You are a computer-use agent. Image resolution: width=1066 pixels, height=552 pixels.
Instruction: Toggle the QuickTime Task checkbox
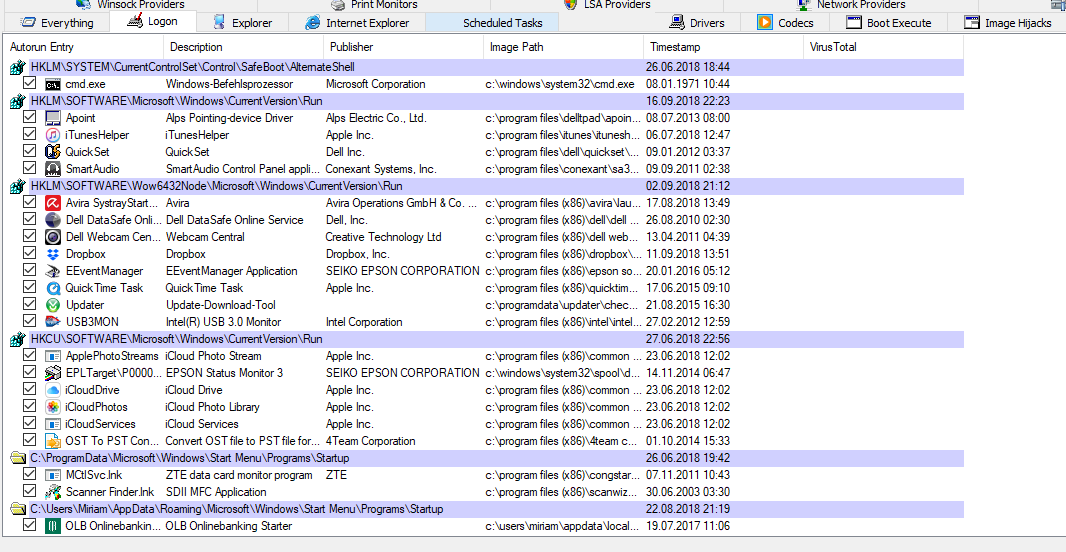[x=29, y=288]
